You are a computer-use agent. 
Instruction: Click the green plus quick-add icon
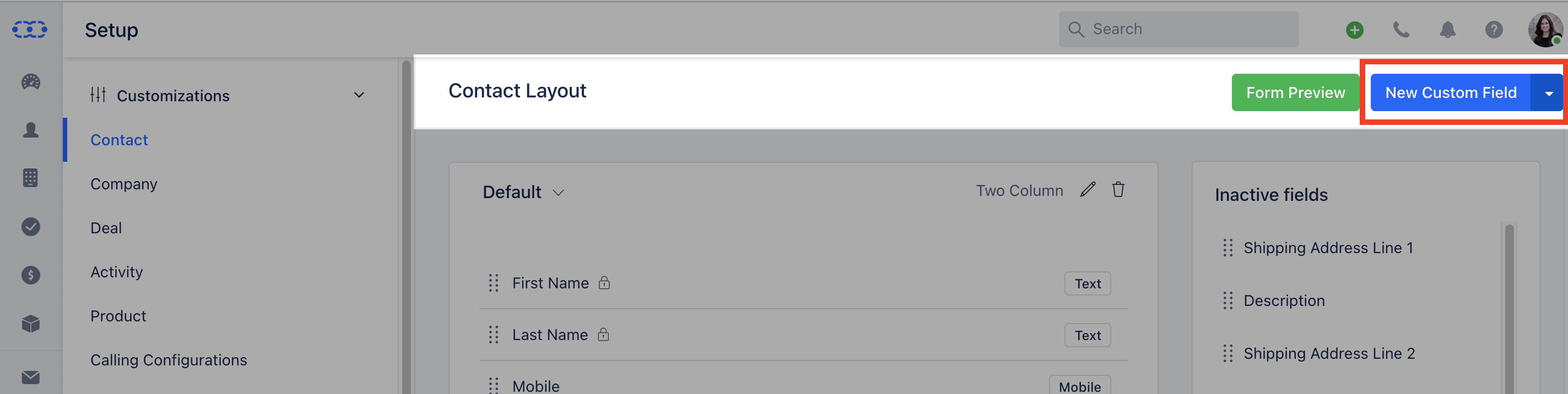pyautogui.click(x=1354, y=29)
